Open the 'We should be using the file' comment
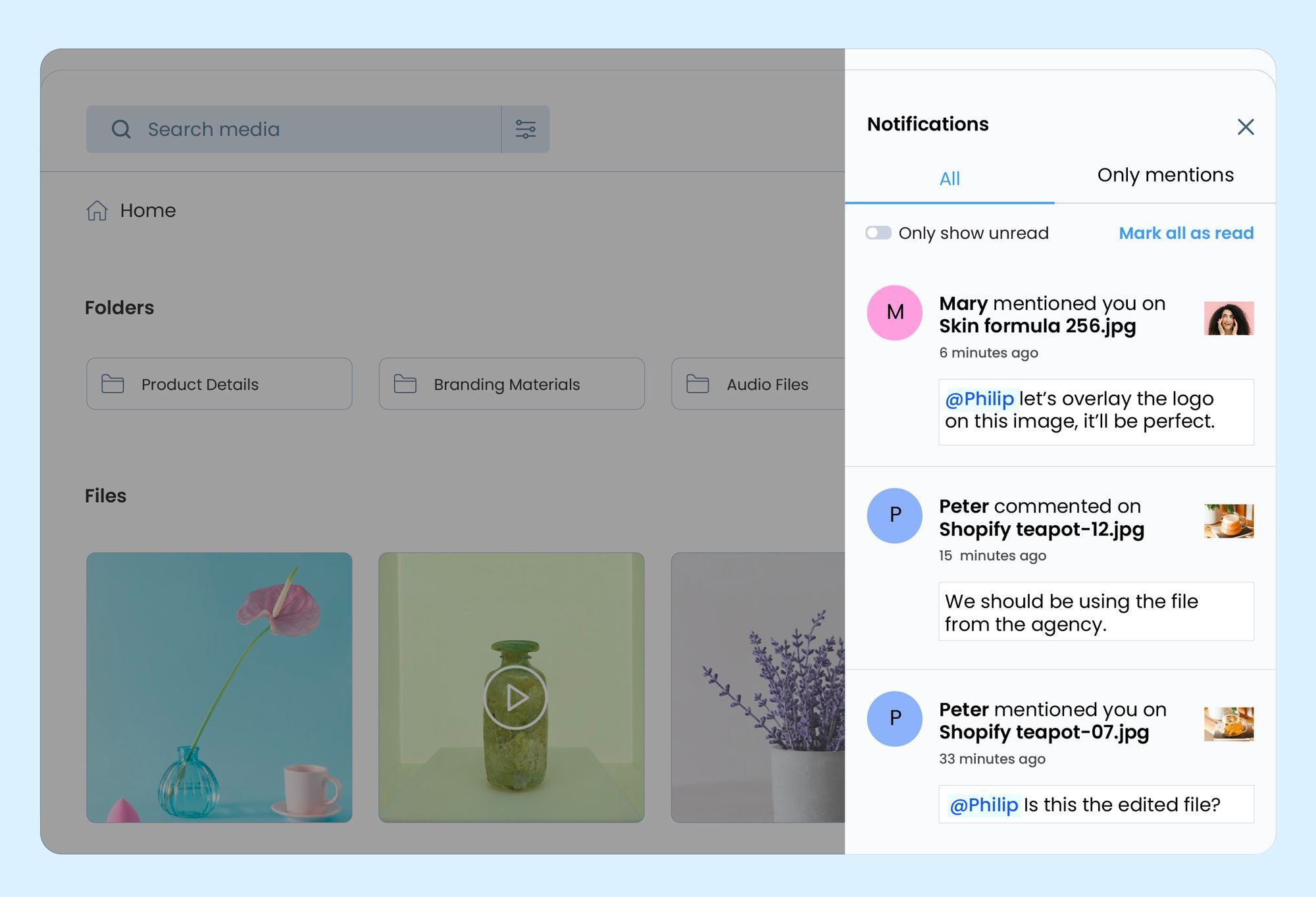The image size is (1316, 897). [x=1096, y=612]
